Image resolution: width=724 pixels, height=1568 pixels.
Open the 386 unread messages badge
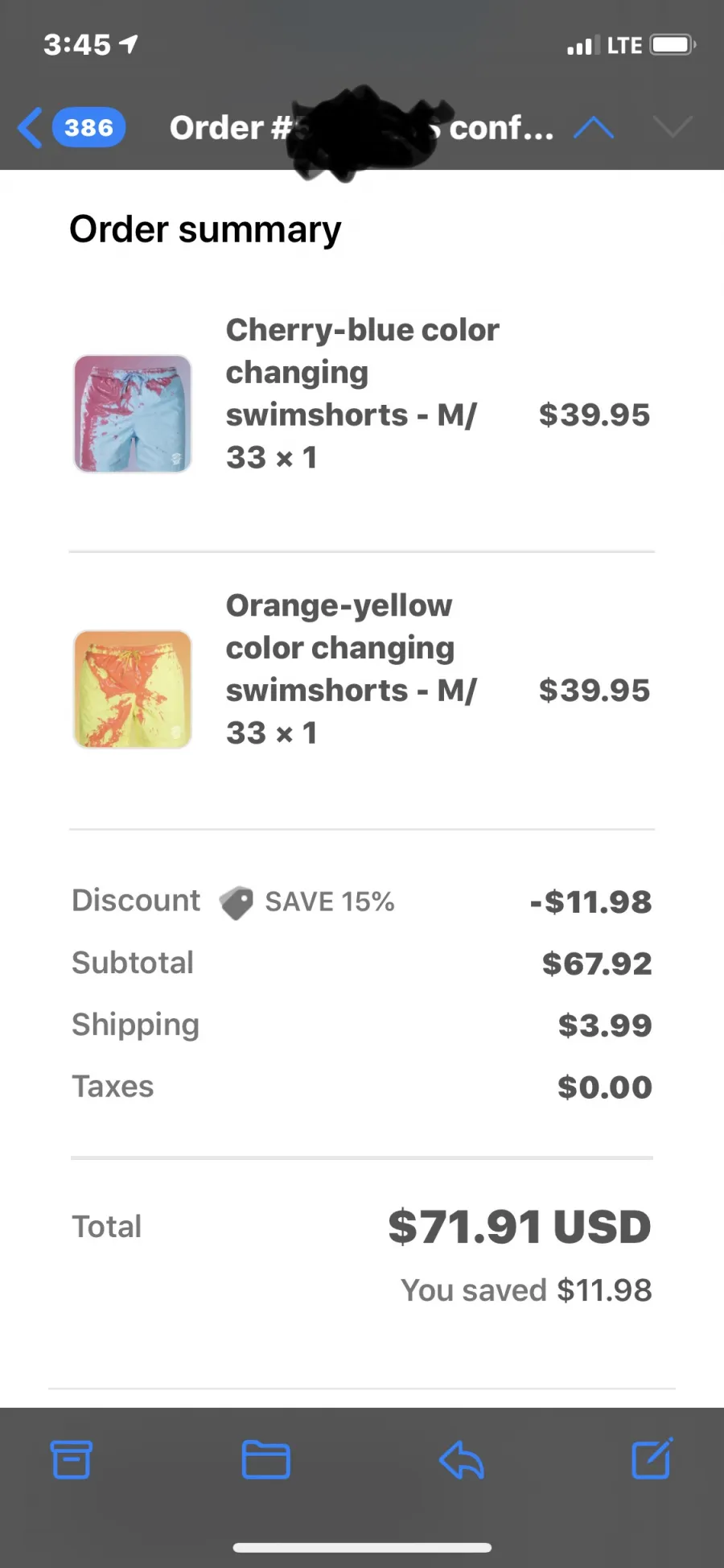[x=88, y=128]
